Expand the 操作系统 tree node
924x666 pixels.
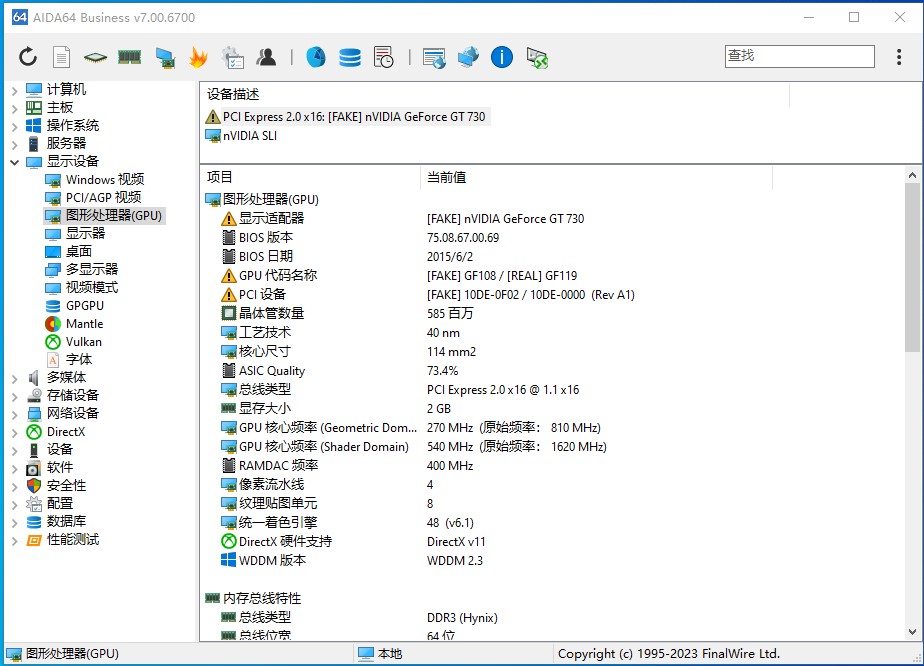pos(15,126)
